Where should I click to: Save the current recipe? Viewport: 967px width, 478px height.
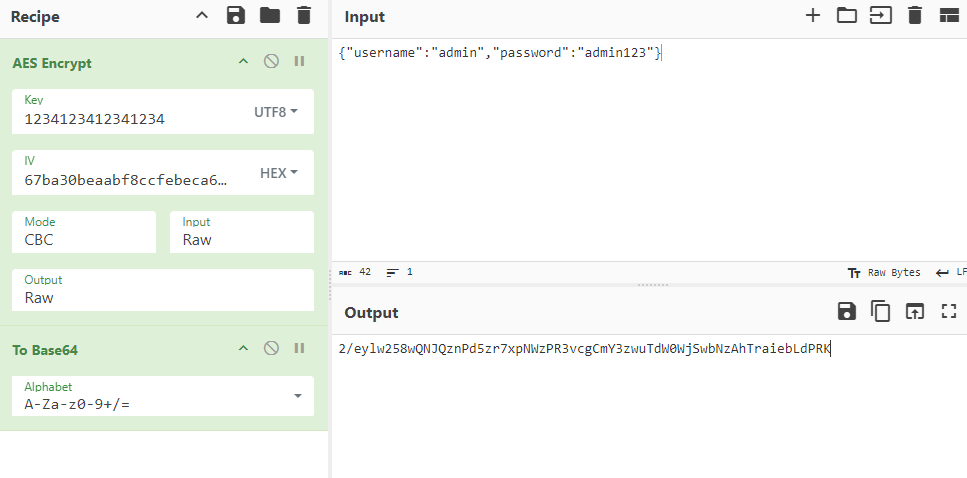tap(236, 15)
